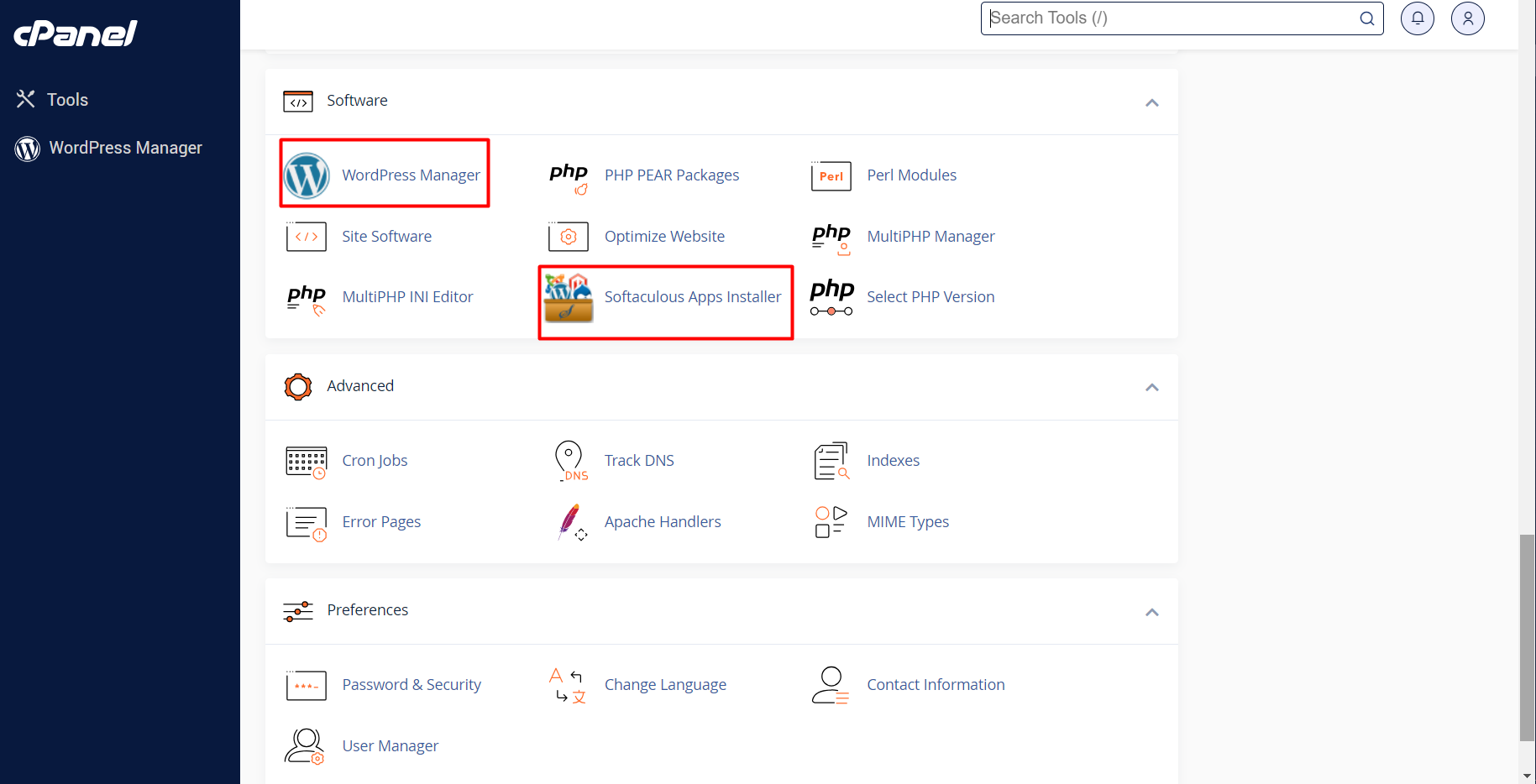Collapse the Preferences section chevron
The width and height of the screenshot is (1536, 784).
(x=1152, y=612)
